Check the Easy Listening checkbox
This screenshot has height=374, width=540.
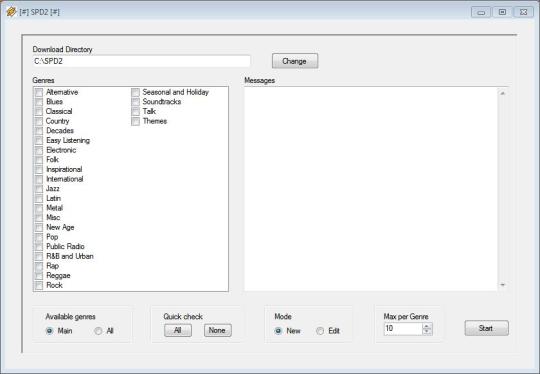coord(39,141)
